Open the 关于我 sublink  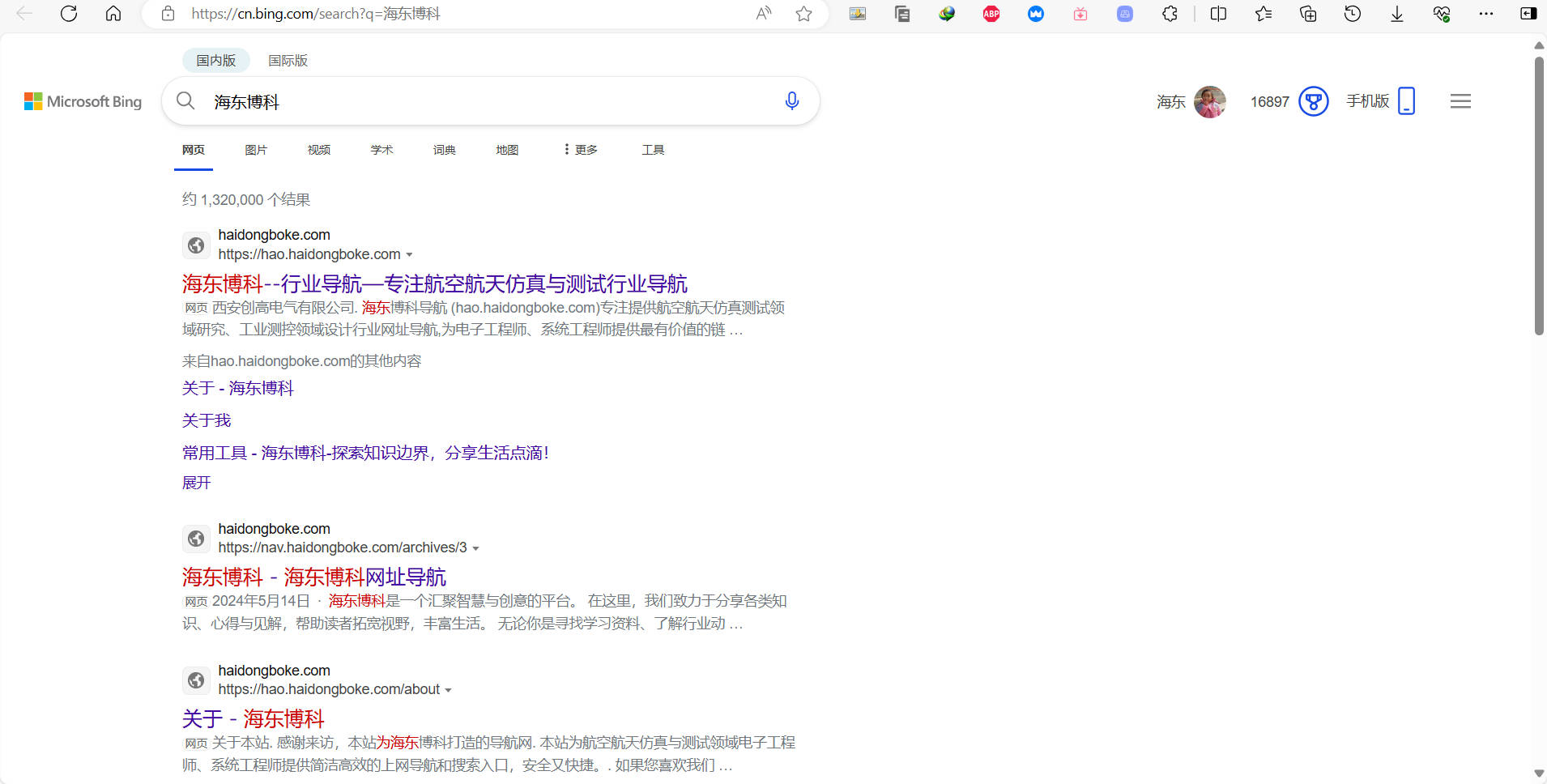point(207,420)
